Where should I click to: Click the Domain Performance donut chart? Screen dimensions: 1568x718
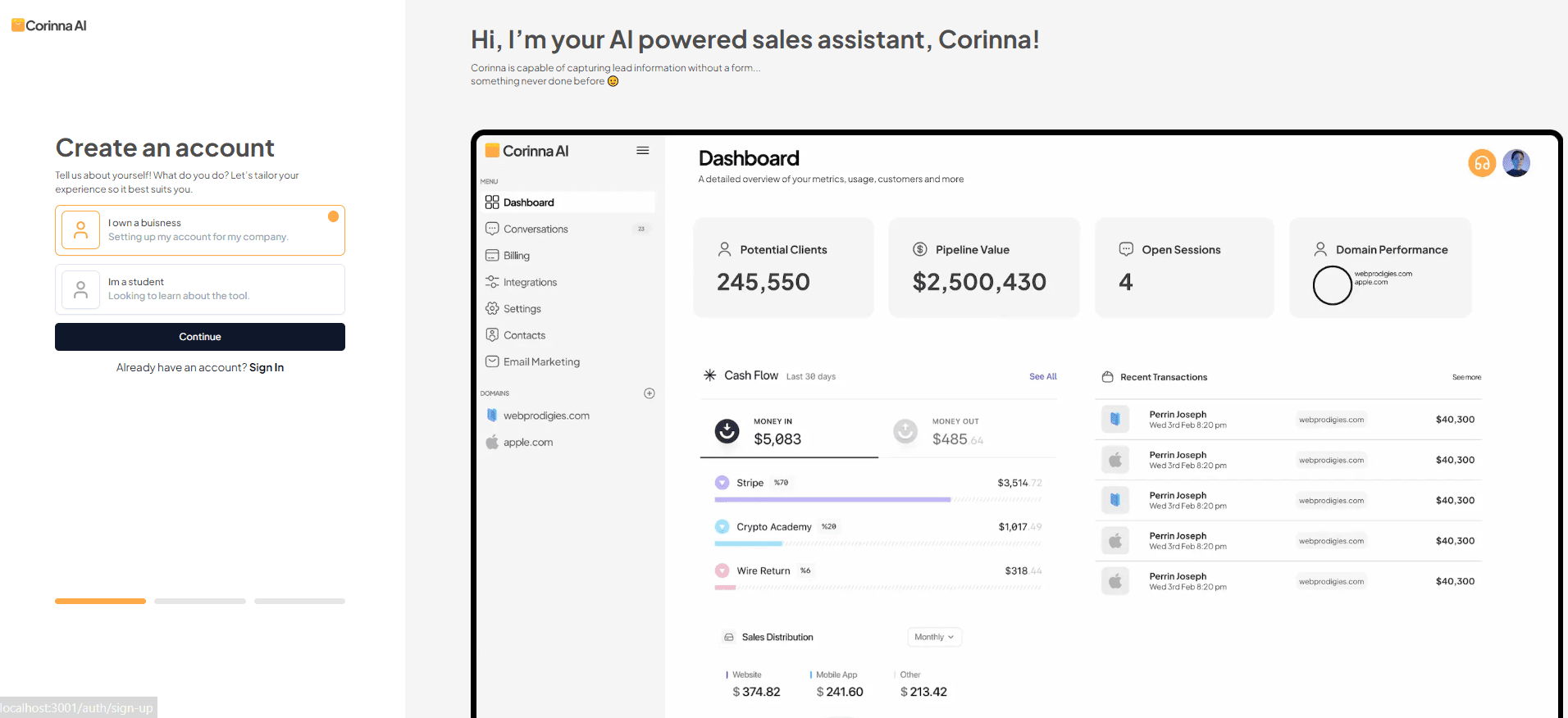(1333, 285)
